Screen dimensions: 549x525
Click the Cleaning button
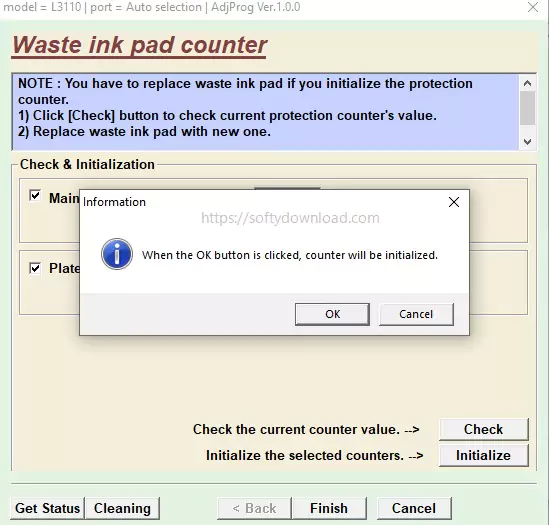122,508
